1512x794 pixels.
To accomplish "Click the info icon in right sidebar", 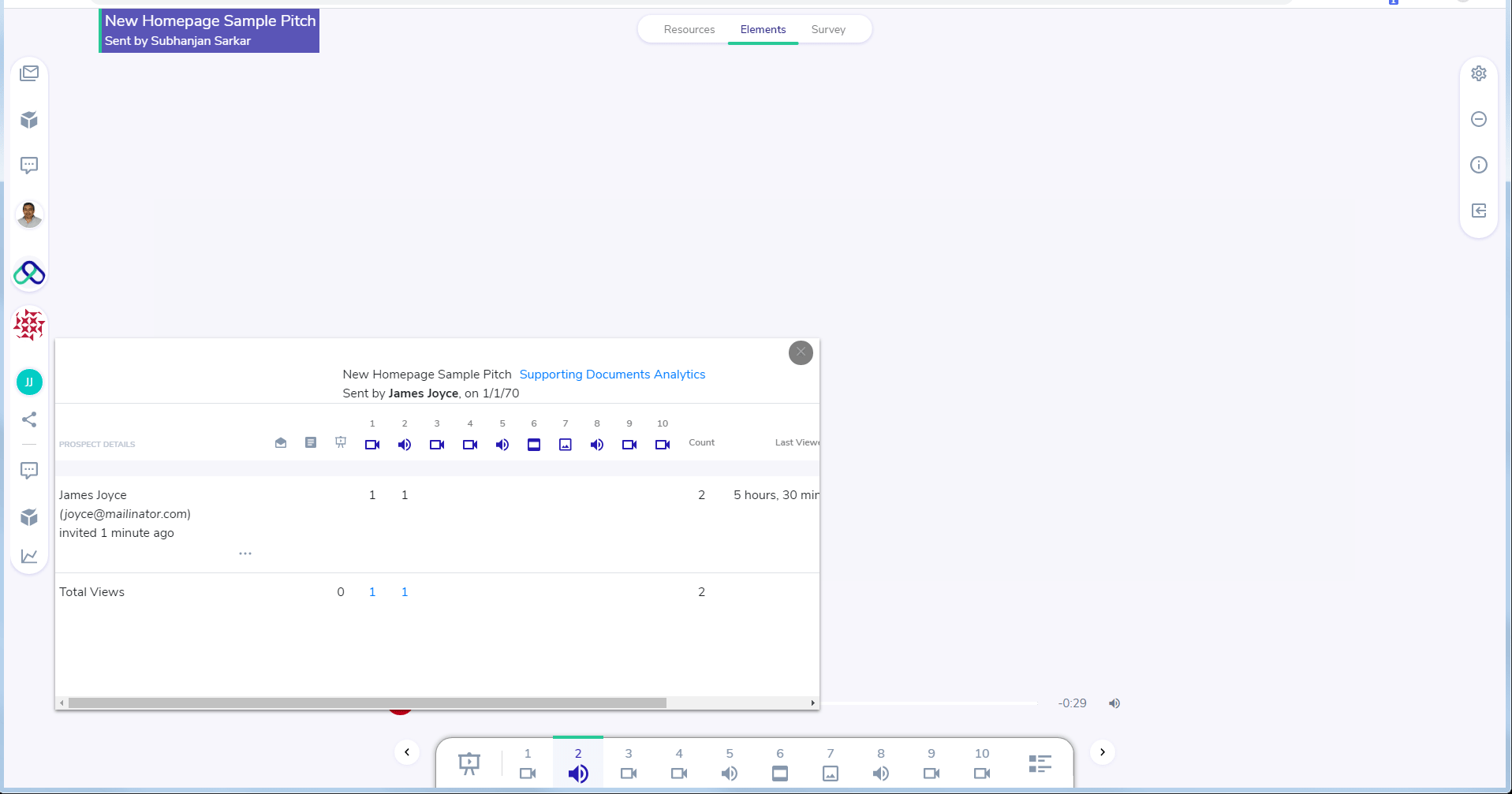I will 1478,165.
